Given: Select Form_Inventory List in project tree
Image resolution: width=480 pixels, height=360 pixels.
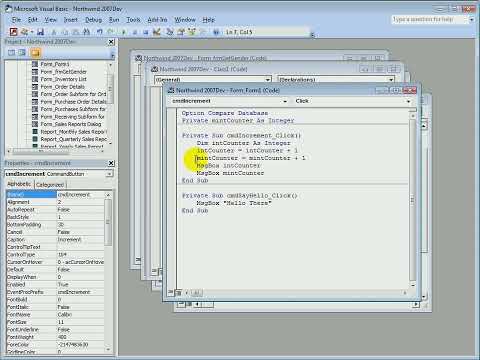Looking at the screenshot, I should (63, 79).
